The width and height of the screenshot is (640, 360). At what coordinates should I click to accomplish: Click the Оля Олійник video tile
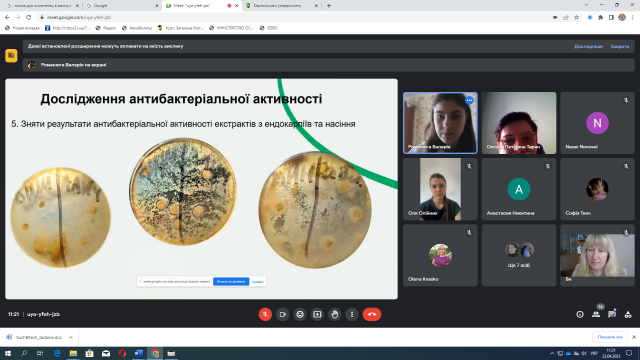pos(440,189)
